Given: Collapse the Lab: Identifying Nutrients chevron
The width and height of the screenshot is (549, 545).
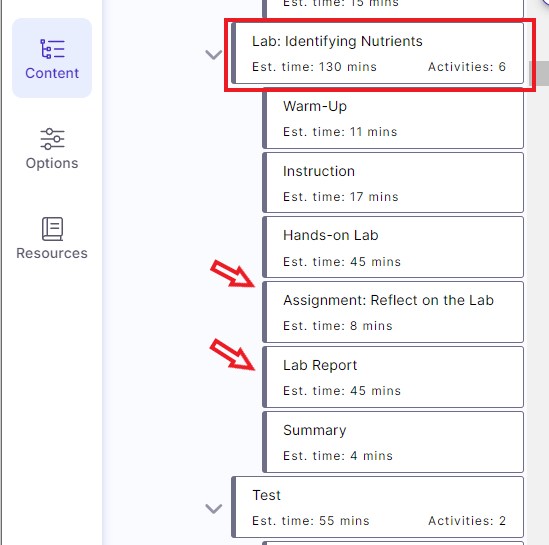Looking at the screenshot, I should [x=213, y=55].
